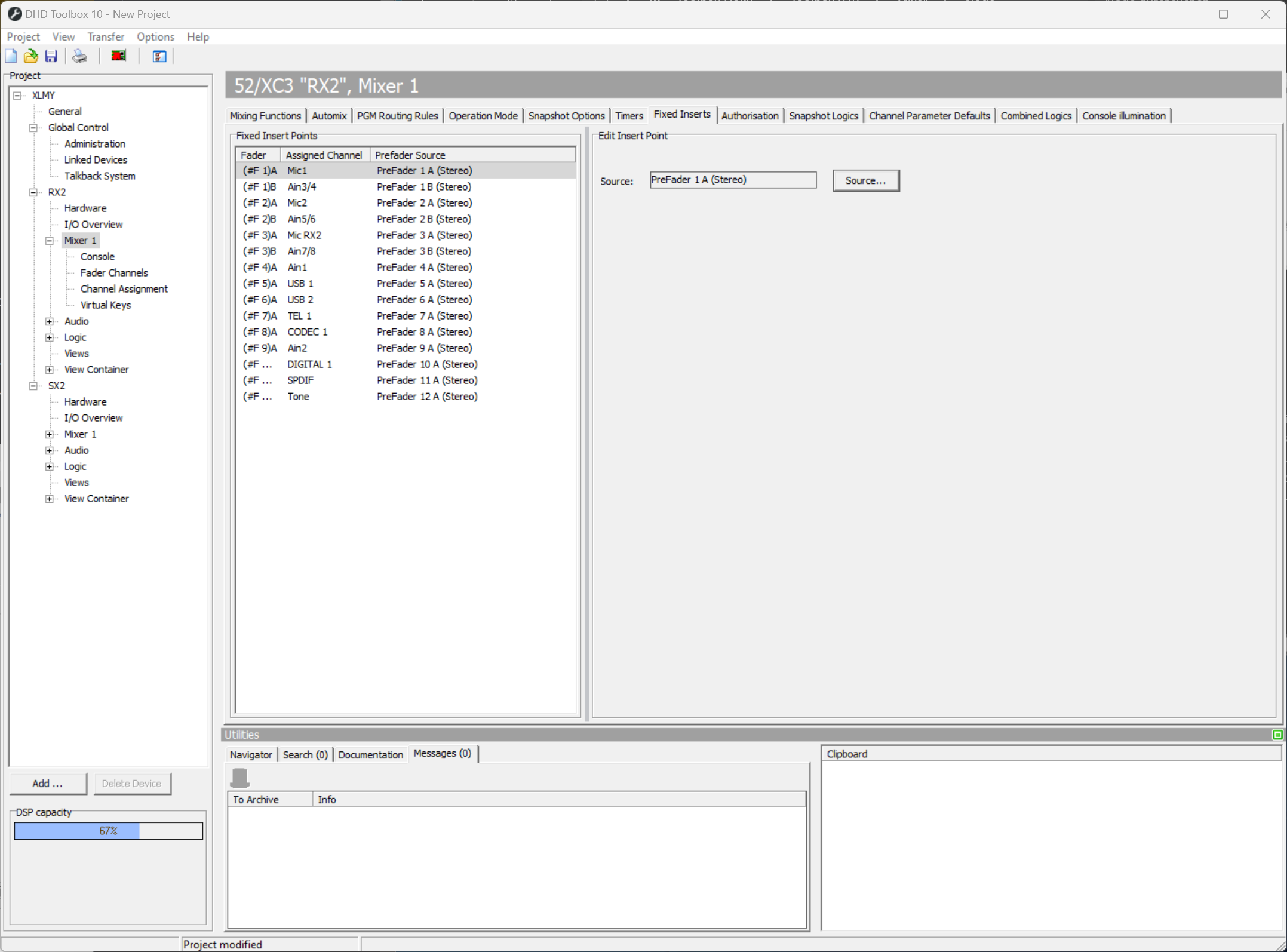Screen dimensions: 1287x952
Task: Click the Add... button below the project tree
Action: tap(48, 783)
